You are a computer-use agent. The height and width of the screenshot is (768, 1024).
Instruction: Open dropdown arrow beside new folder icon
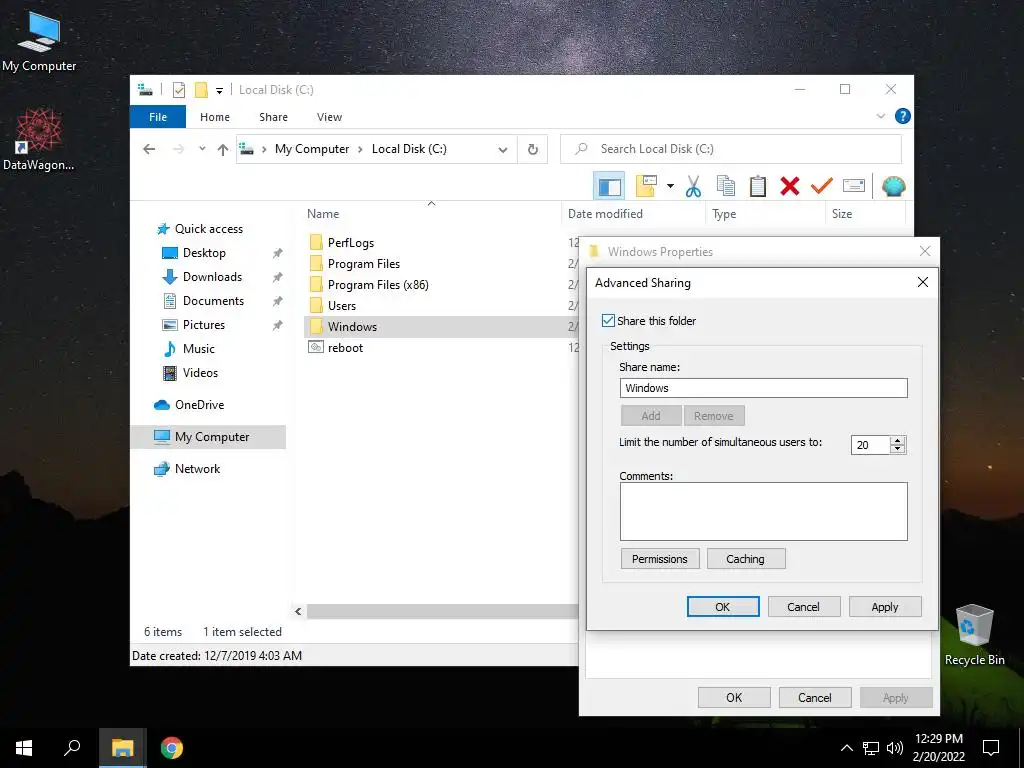pos(670,186)
